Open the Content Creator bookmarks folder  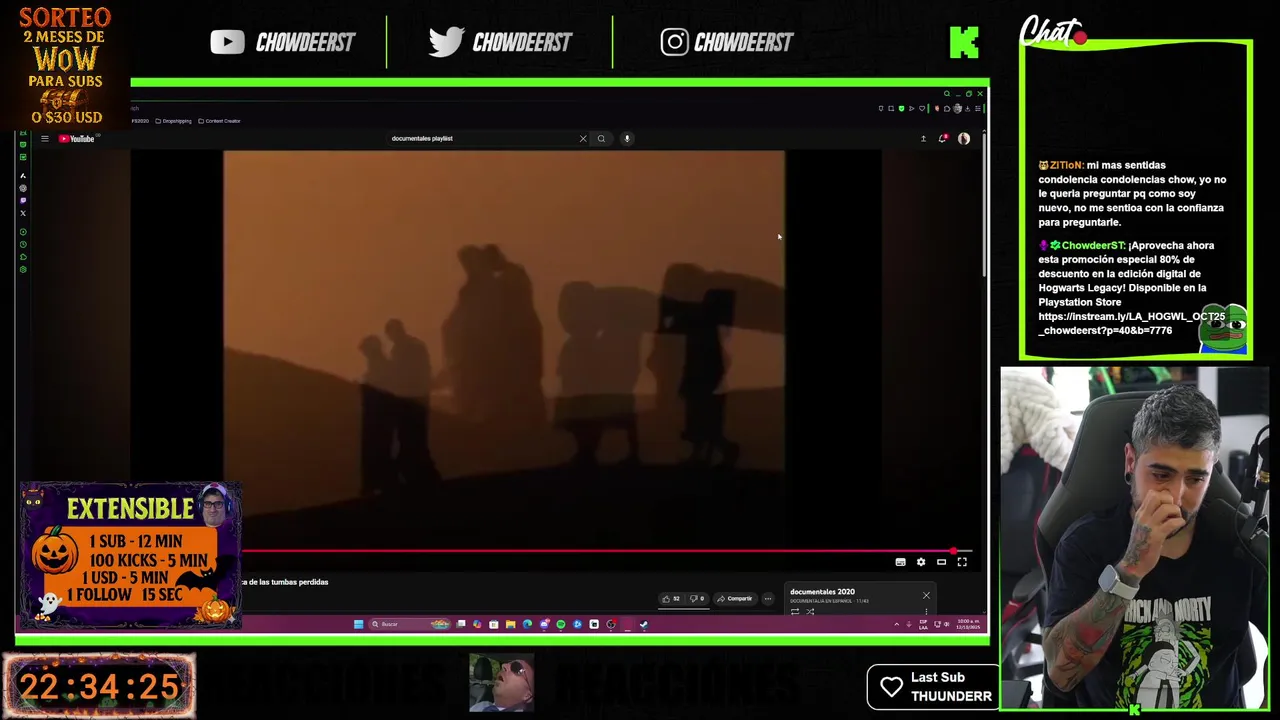(x=219, y=121)
